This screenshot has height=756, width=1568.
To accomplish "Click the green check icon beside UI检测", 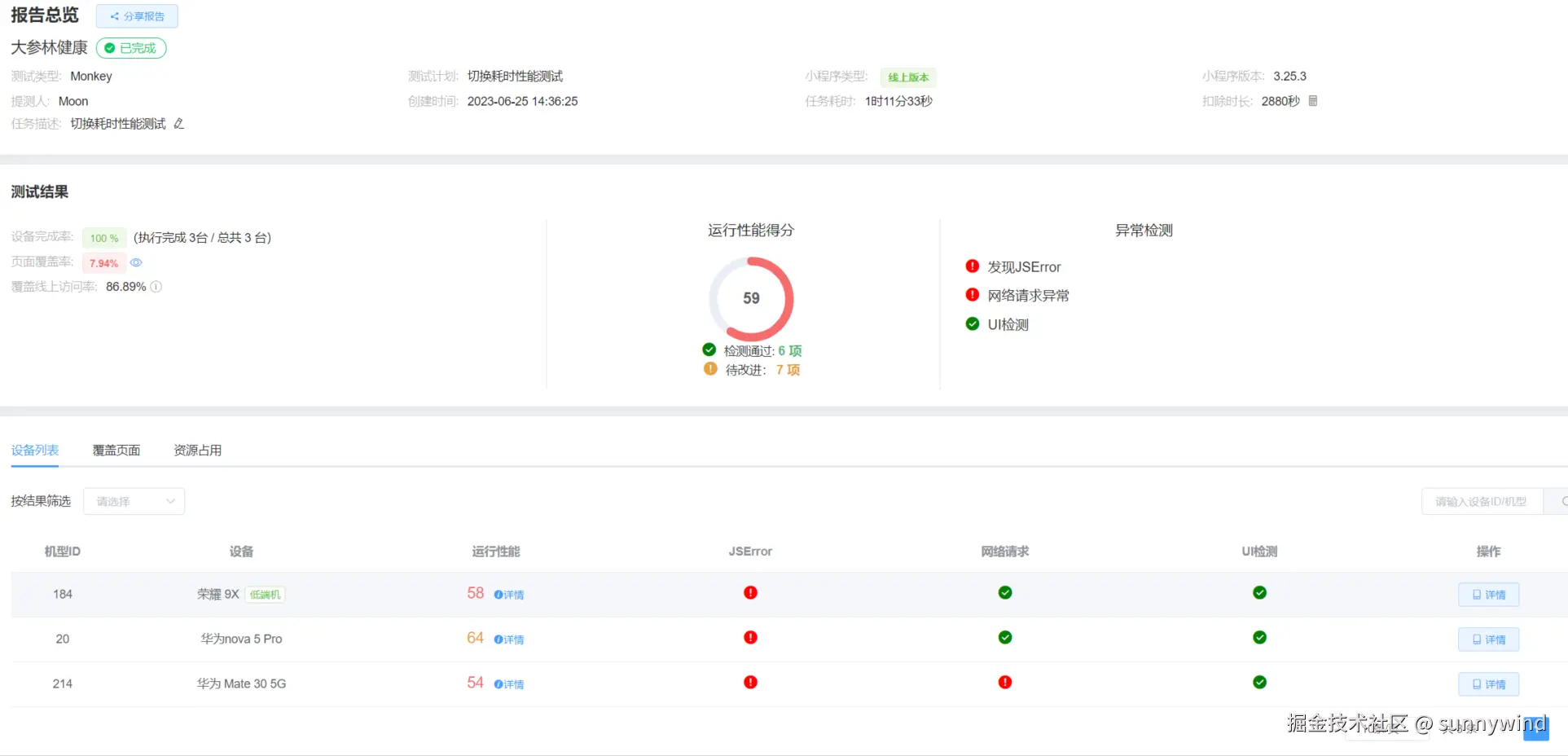I will 973,323.
